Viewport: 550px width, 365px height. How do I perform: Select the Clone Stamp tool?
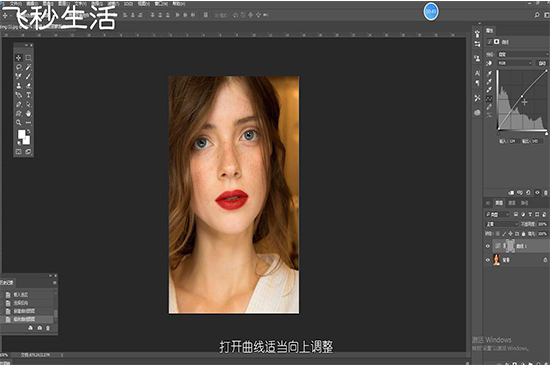[x=19, y=86]
